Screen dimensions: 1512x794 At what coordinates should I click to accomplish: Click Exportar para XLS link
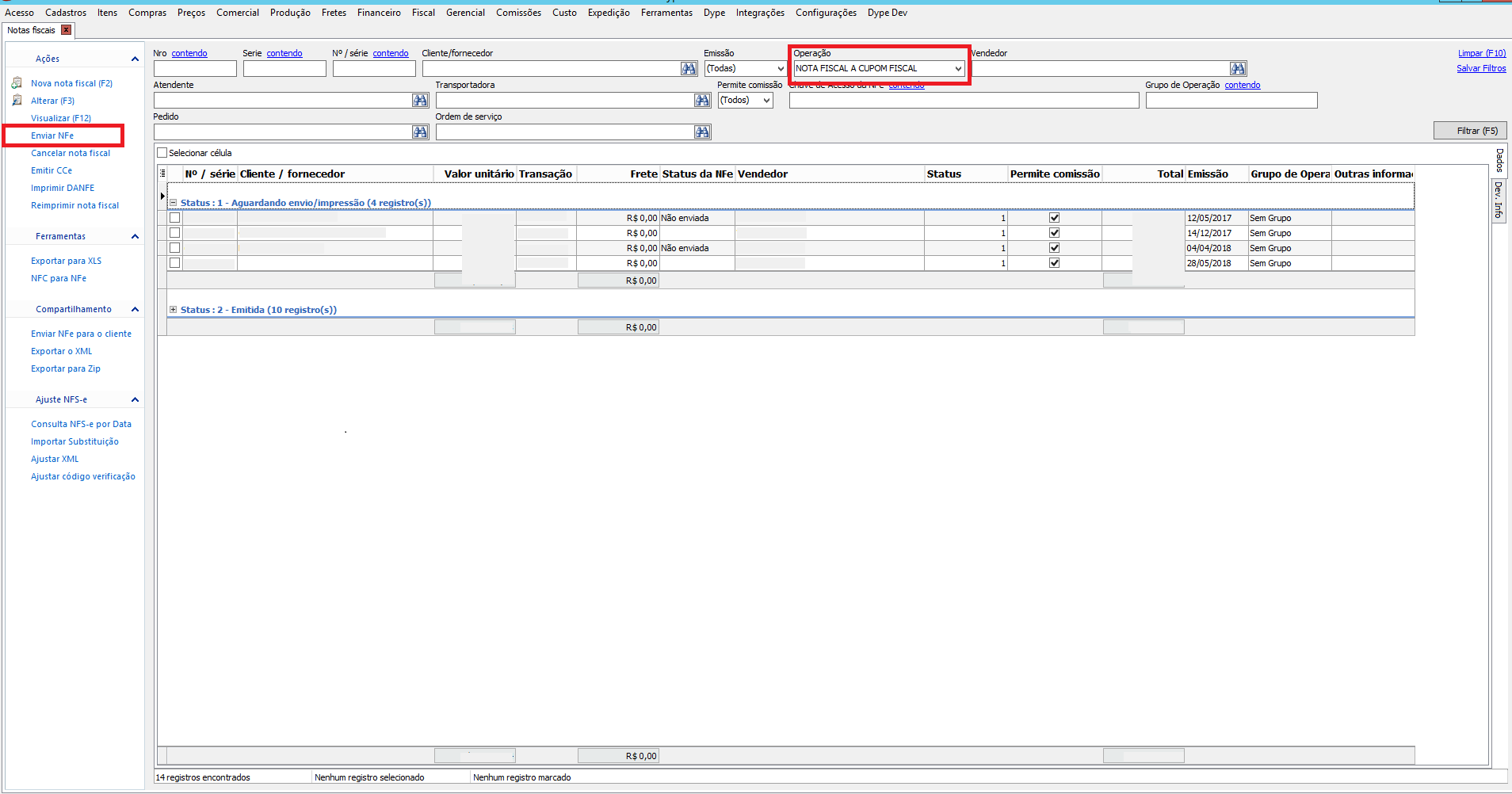[67, 261]
